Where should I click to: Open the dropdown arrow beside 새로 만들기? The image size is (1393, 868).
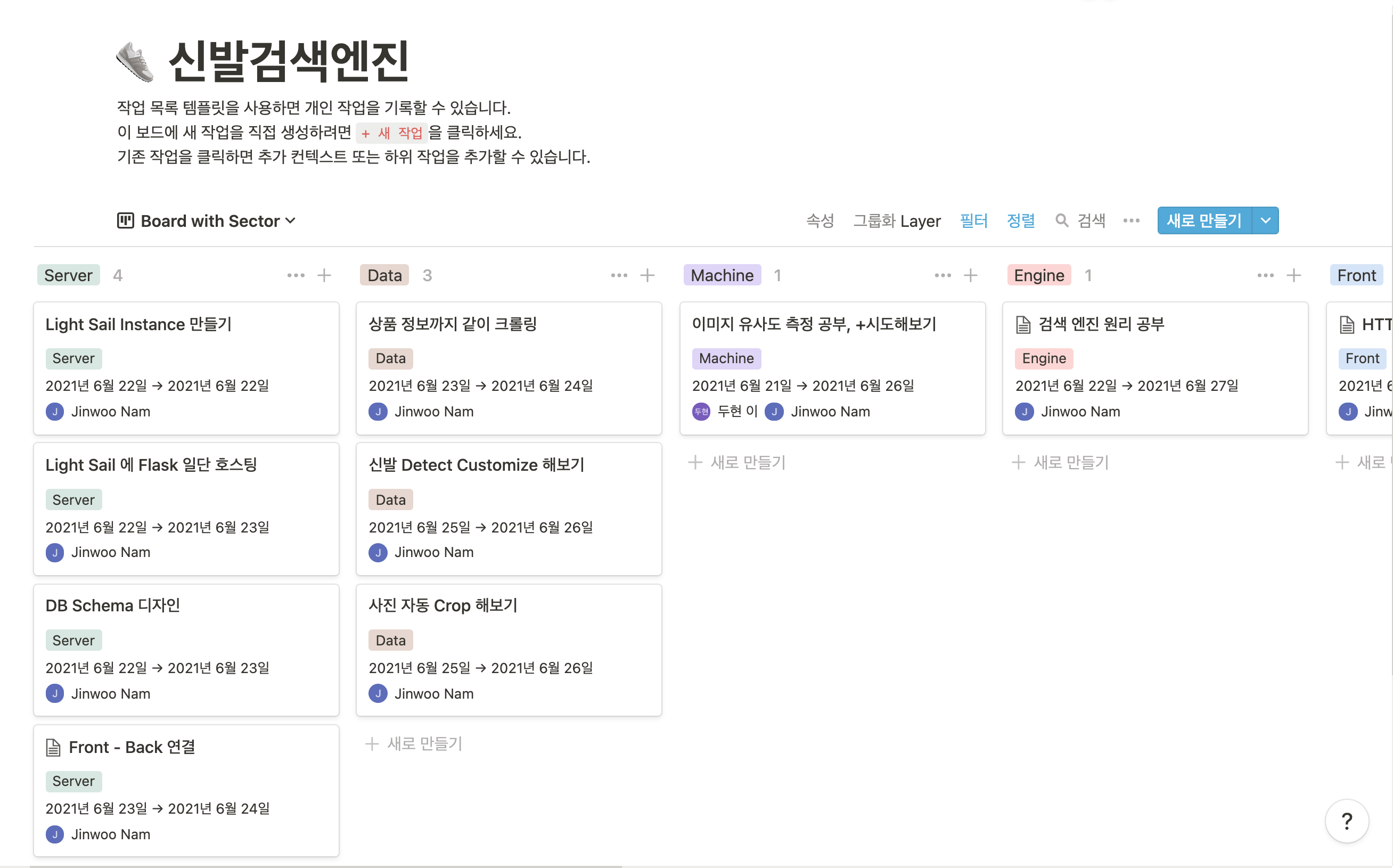(x=1266, y=220)
